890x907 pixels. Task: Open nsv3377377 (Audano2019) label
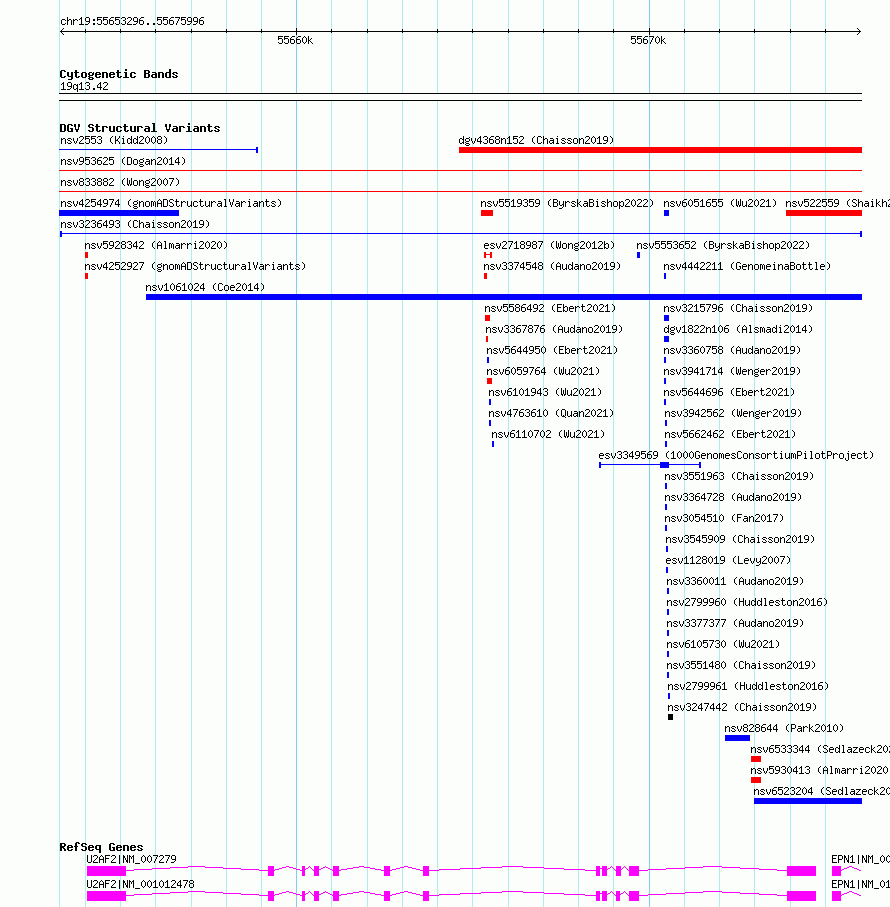coord(736,623)
